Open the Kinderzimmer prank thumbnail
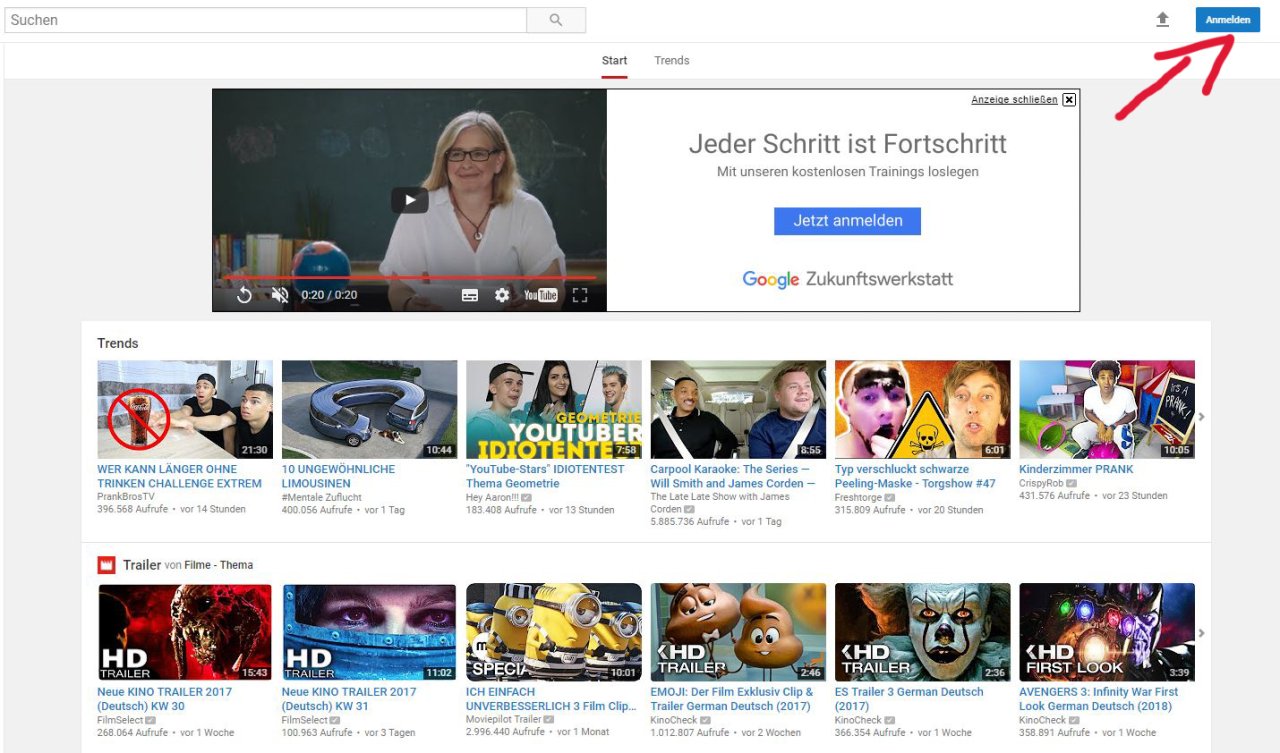This screenshot has width=1280, height=753. 1107,410
